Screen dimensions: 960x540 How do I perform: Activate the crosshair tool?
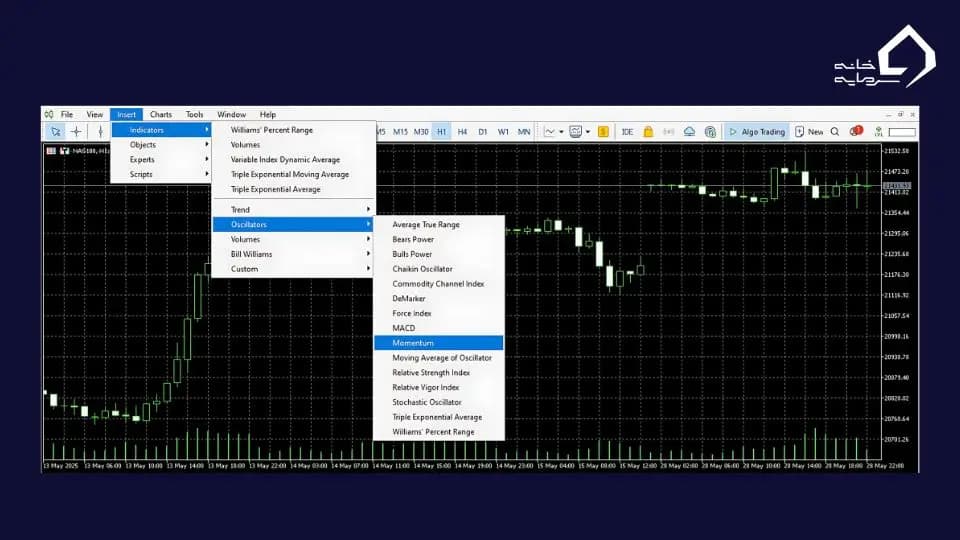point(77,131)
